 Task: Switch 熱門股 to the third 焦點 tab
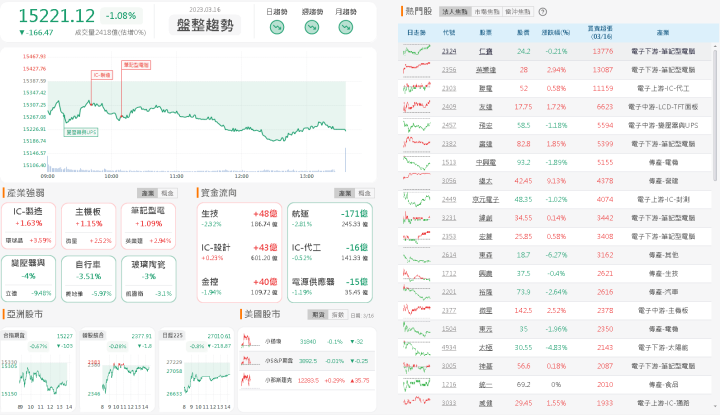[x=518, y=12]
